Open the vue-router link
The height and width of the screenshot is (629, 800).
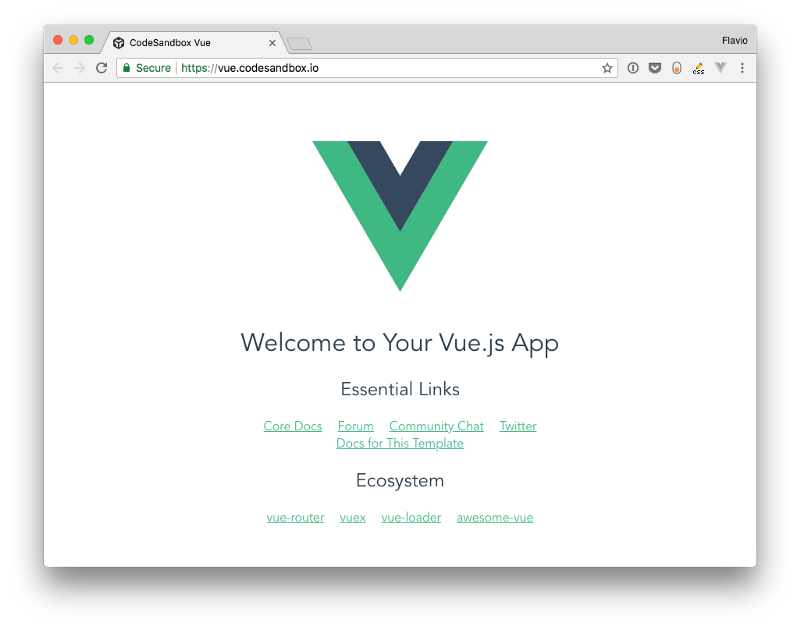coord(295,517)
